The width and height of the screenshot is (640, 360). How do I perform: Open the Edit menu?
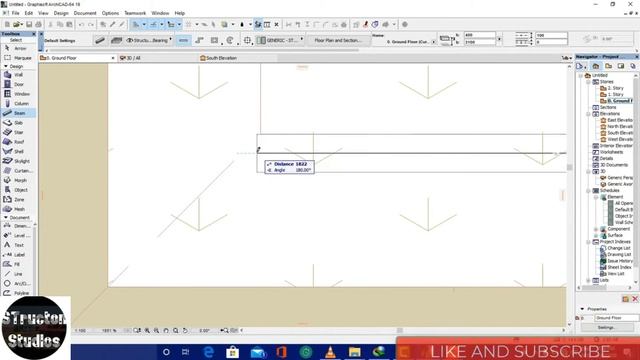(29, 13)
